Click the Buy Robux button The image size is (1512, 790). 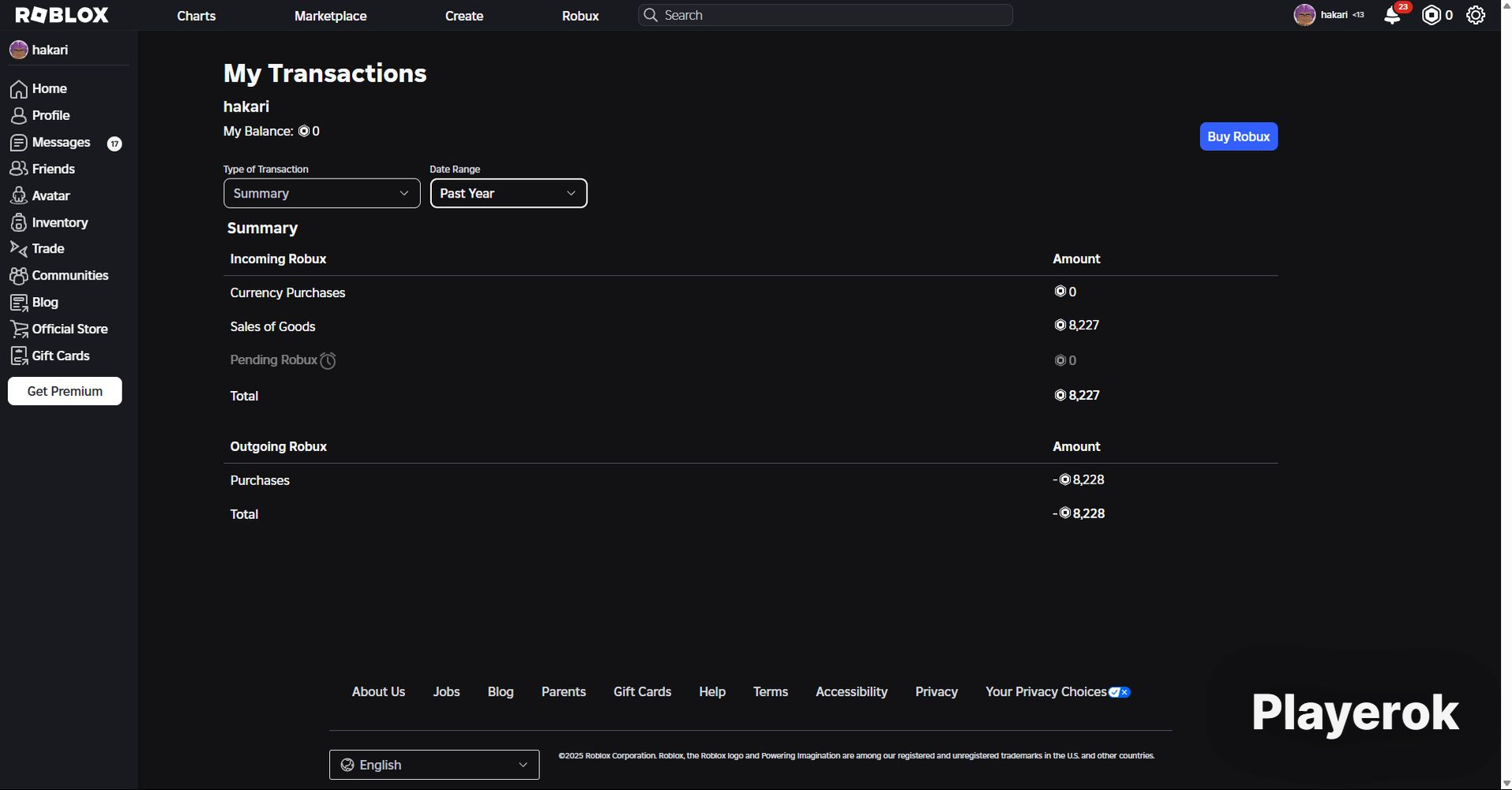(x=1239, y=137)
